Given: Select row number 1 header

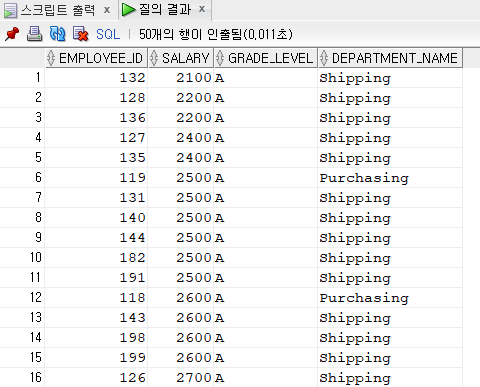Looking at the screenshot, I should pyautogui.click(x=22, y=78).
